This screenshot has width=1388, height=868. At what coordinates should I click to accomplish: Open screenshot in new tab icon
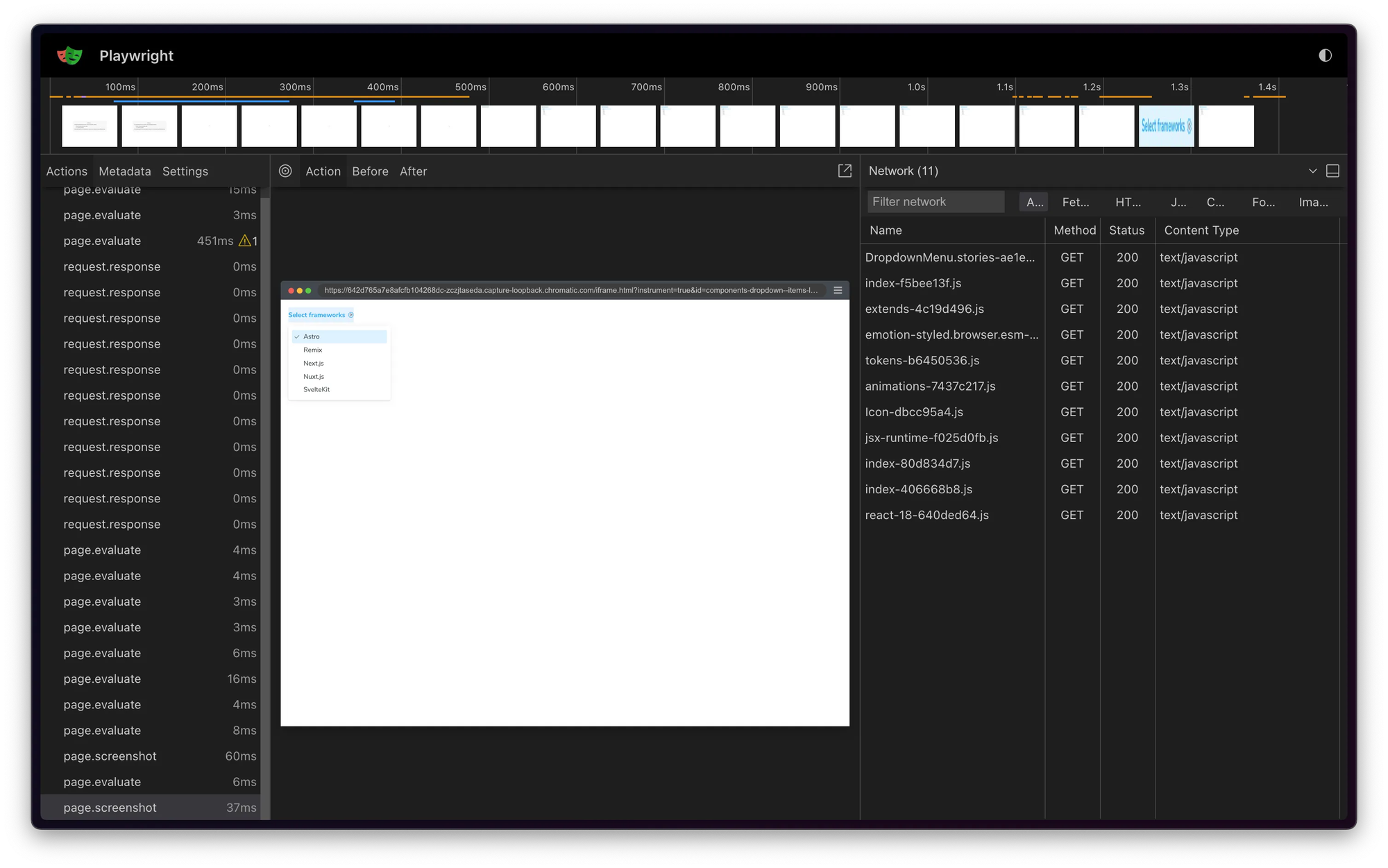pyautogui.click(x=845, y=171)
